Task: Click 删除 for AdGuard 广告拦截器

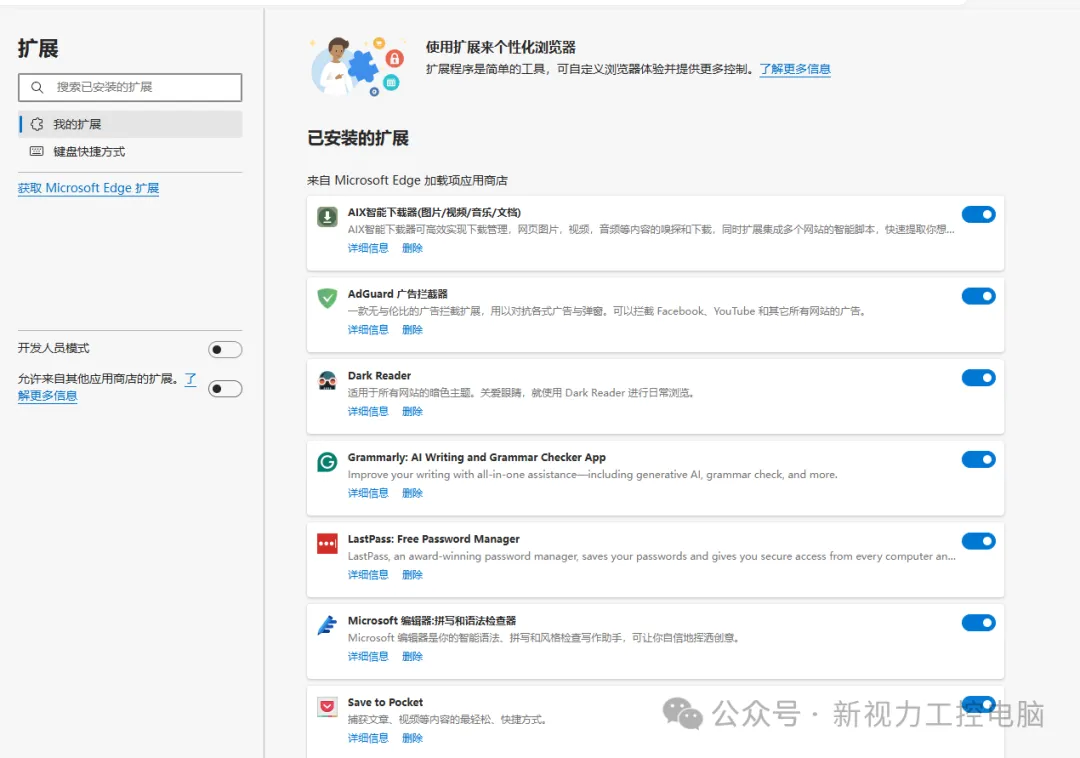Action: click(412, 330)
